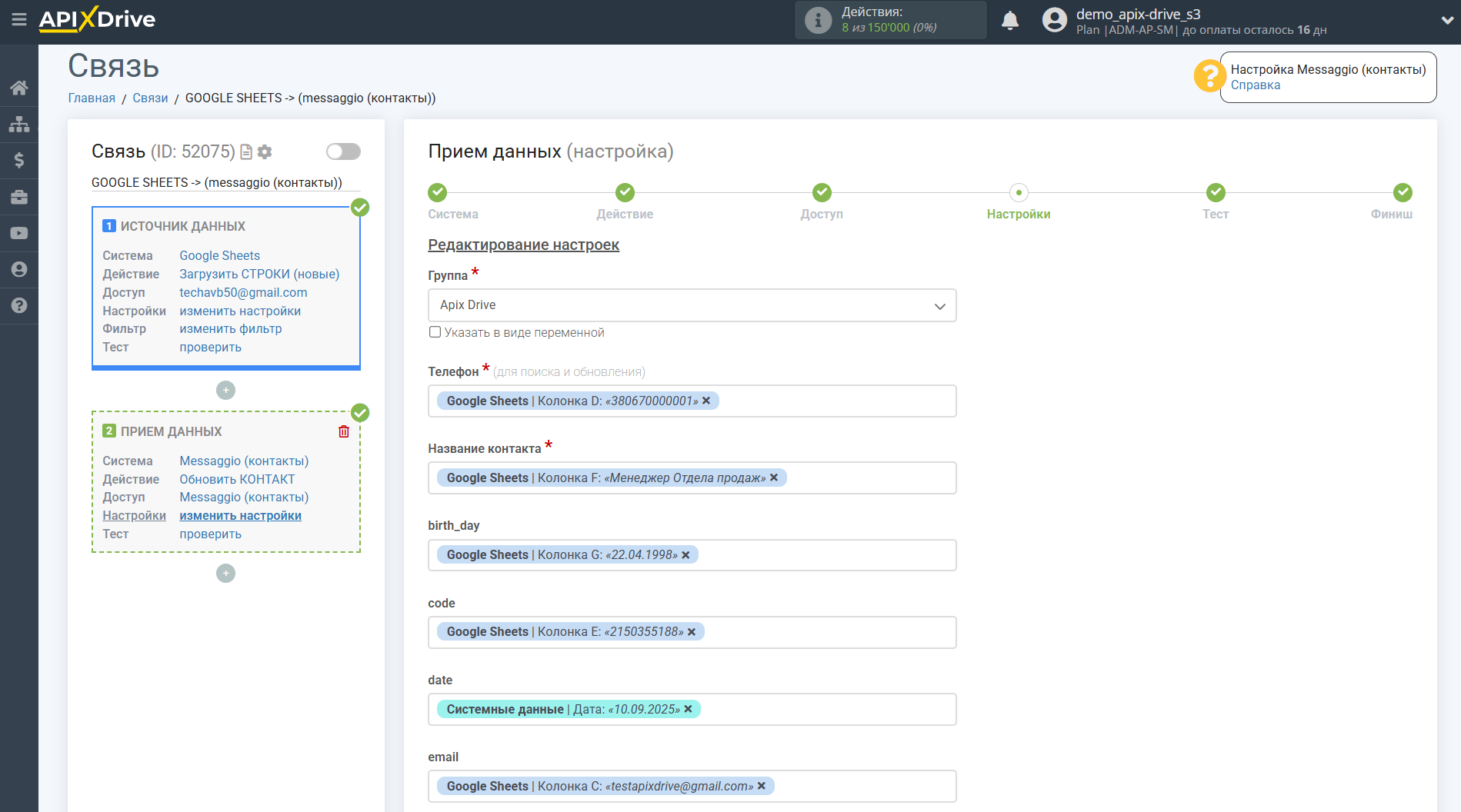Click the yellow help question mark icon
Viewport: 1461px width, 812px height.
point(1209,76)
